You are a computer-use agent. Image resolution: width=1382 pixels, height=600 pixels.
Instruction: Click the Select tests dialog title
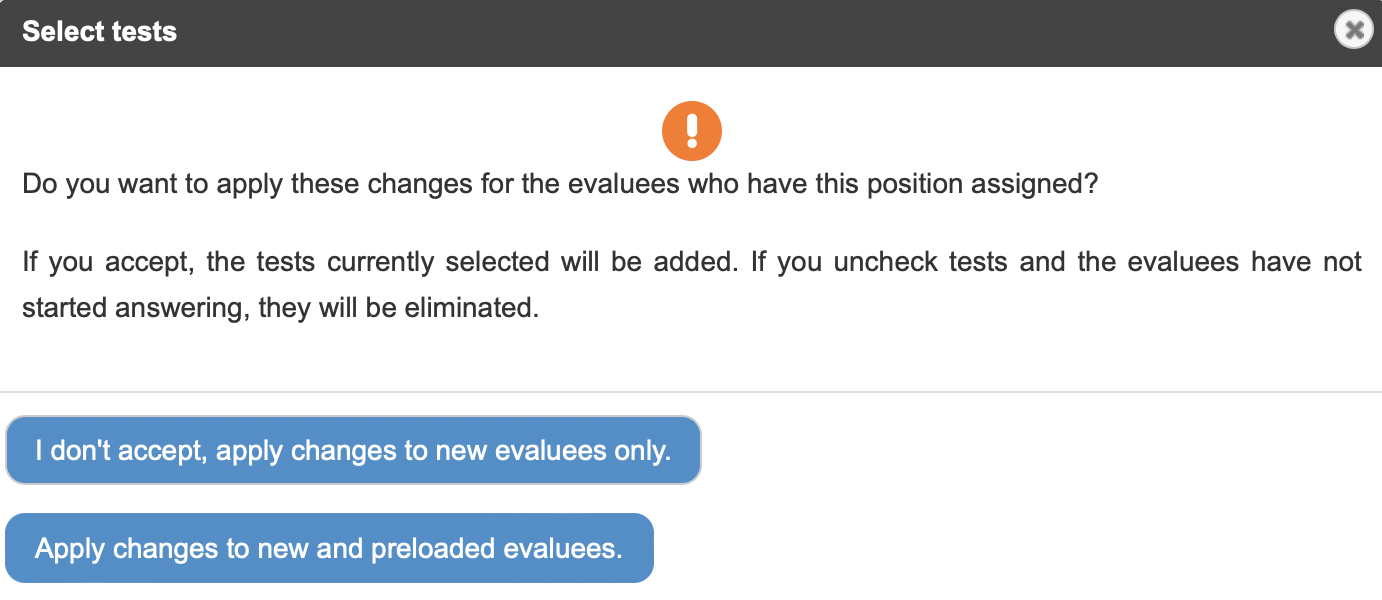pyautogui.click(x=99, y=32)
